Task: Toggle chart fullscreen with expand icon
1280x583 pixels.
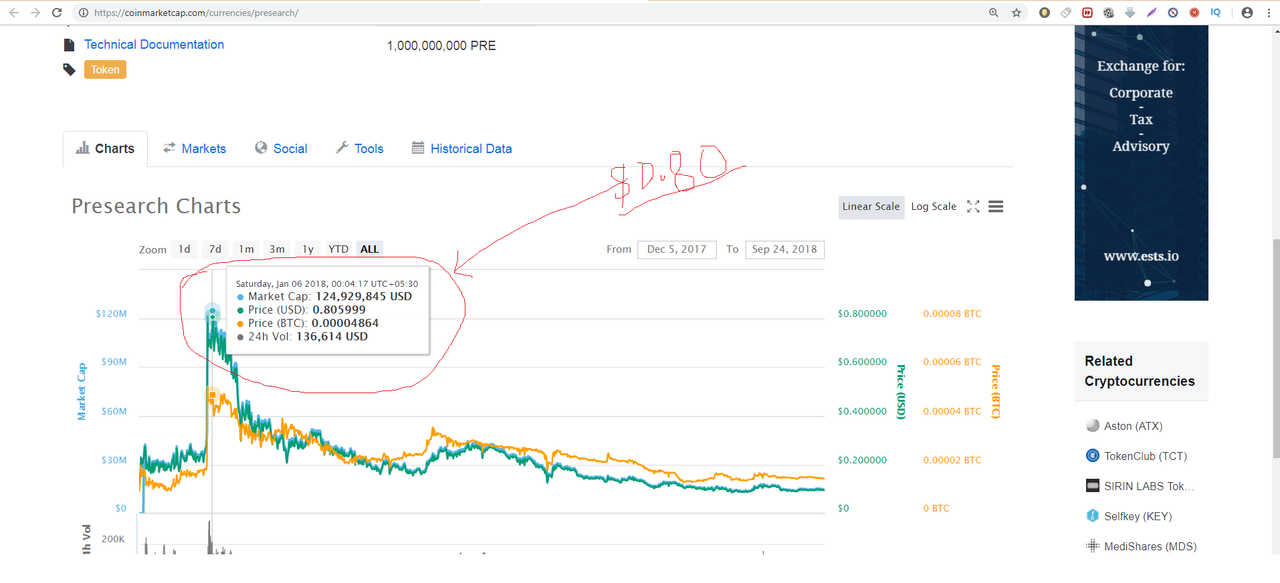Action: click(x=973, y=207)
